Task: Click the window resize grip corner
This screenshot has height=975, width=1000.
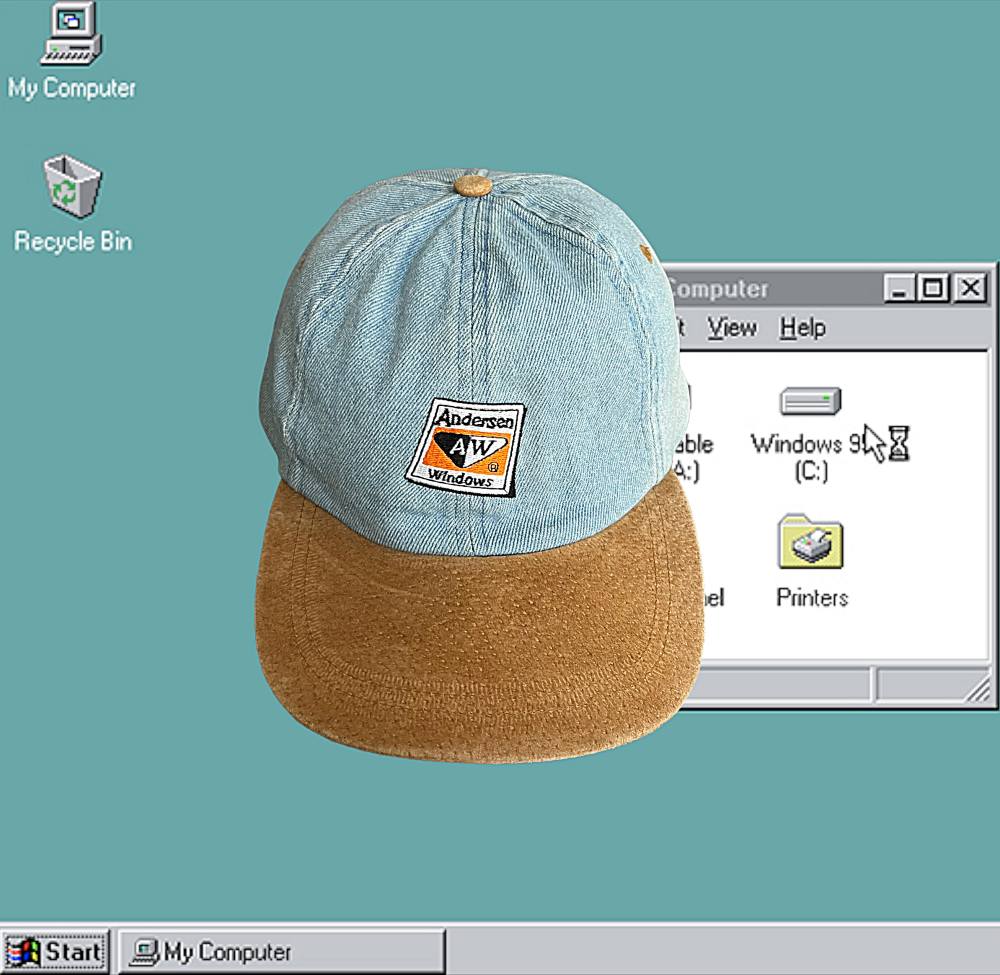Action: coord(980,688)
